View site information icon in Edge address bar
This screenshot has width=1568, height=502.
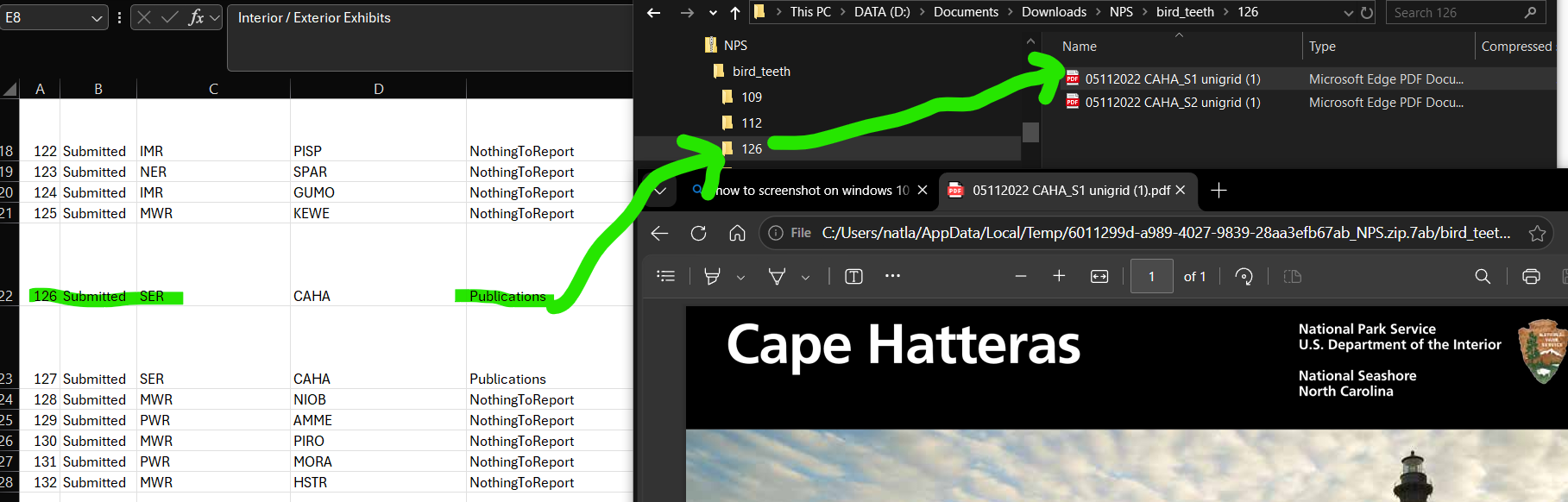pos(776,233)
